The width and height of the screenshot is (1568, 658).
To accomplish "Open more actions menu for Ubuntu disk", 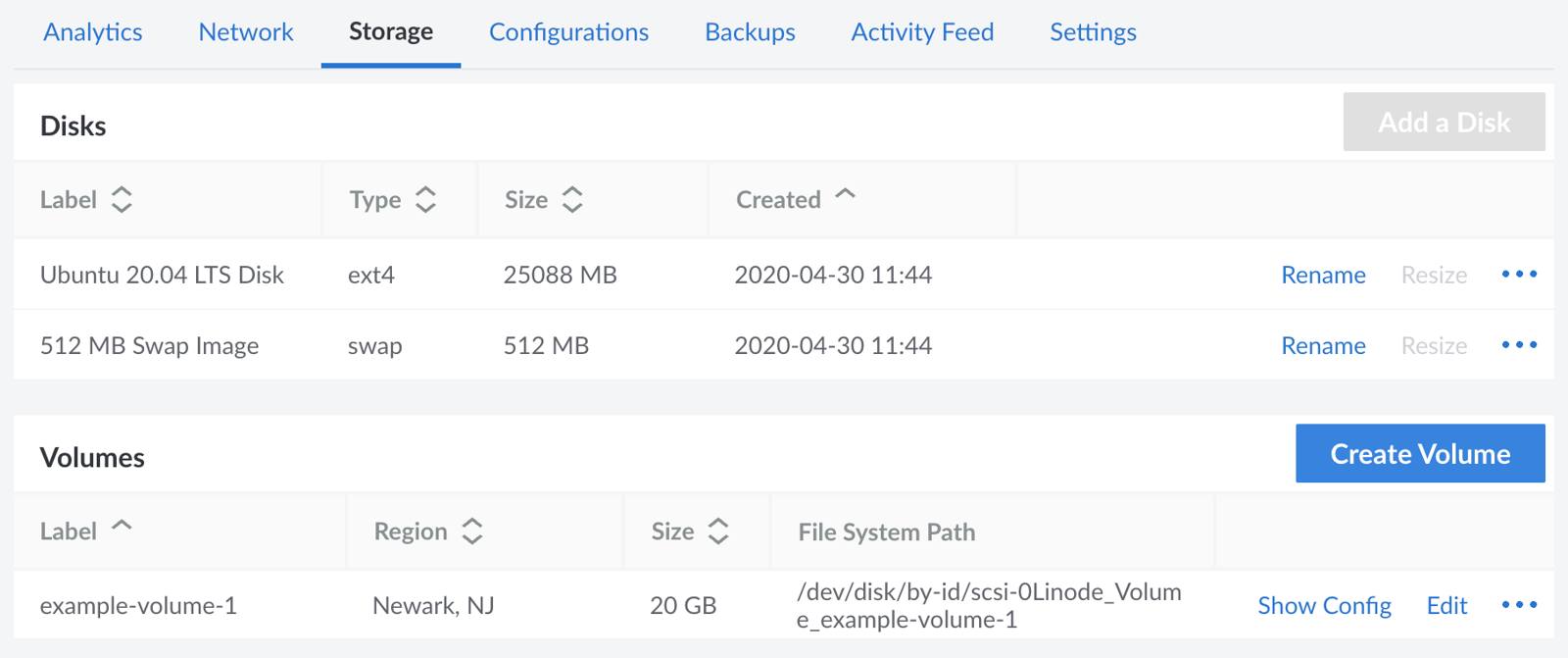I will pyautogui.click(x=1519, y=275).
